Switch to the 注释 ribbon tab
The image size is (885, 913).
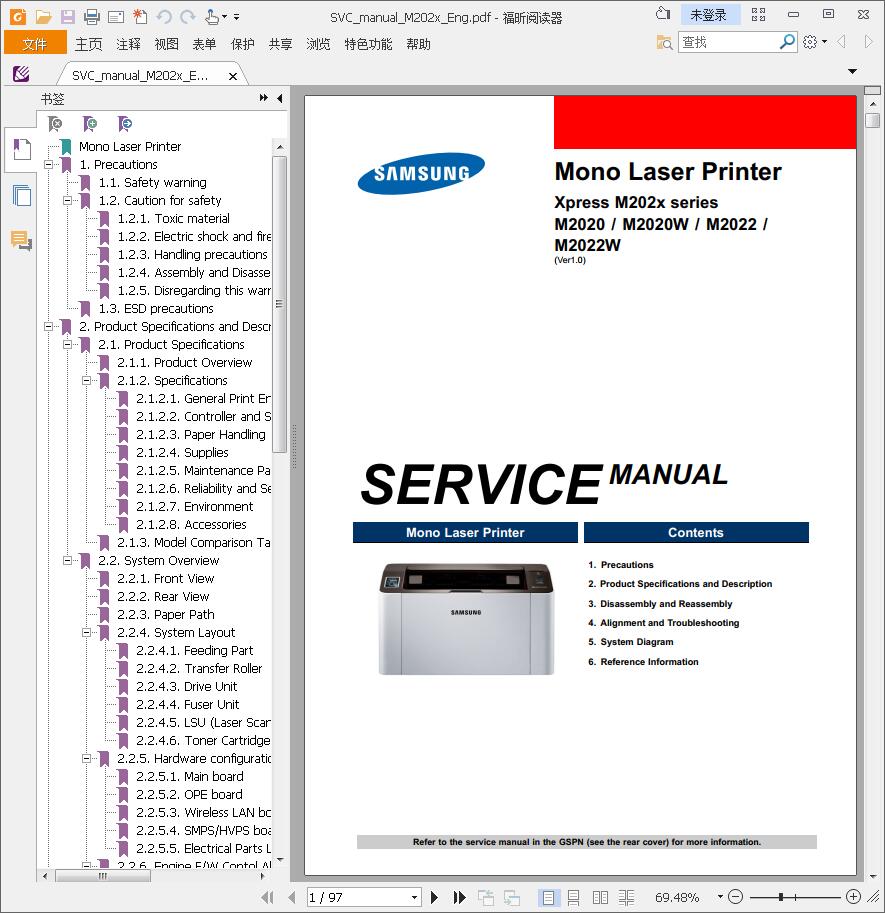tap(128, 44)
